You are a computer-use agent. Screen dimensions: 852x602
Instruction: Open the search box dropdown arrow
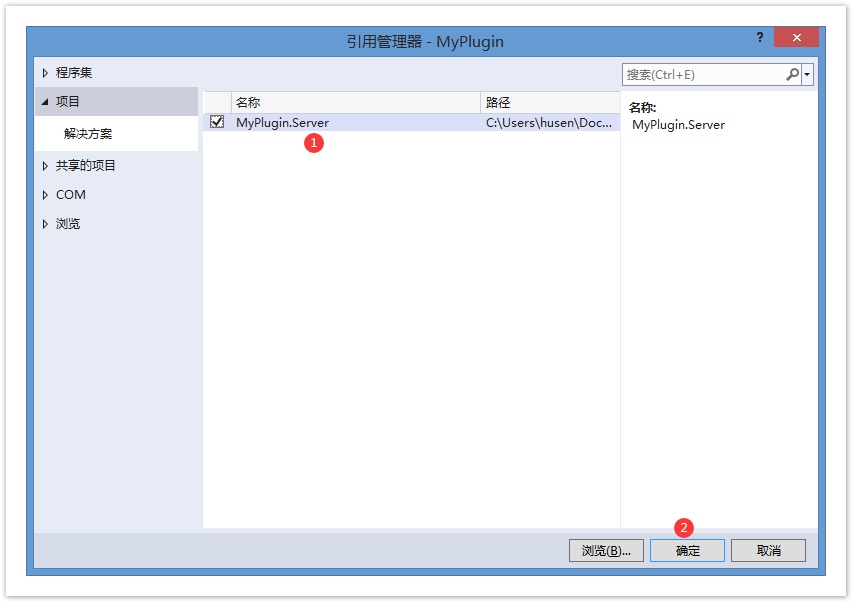[807, 75]
